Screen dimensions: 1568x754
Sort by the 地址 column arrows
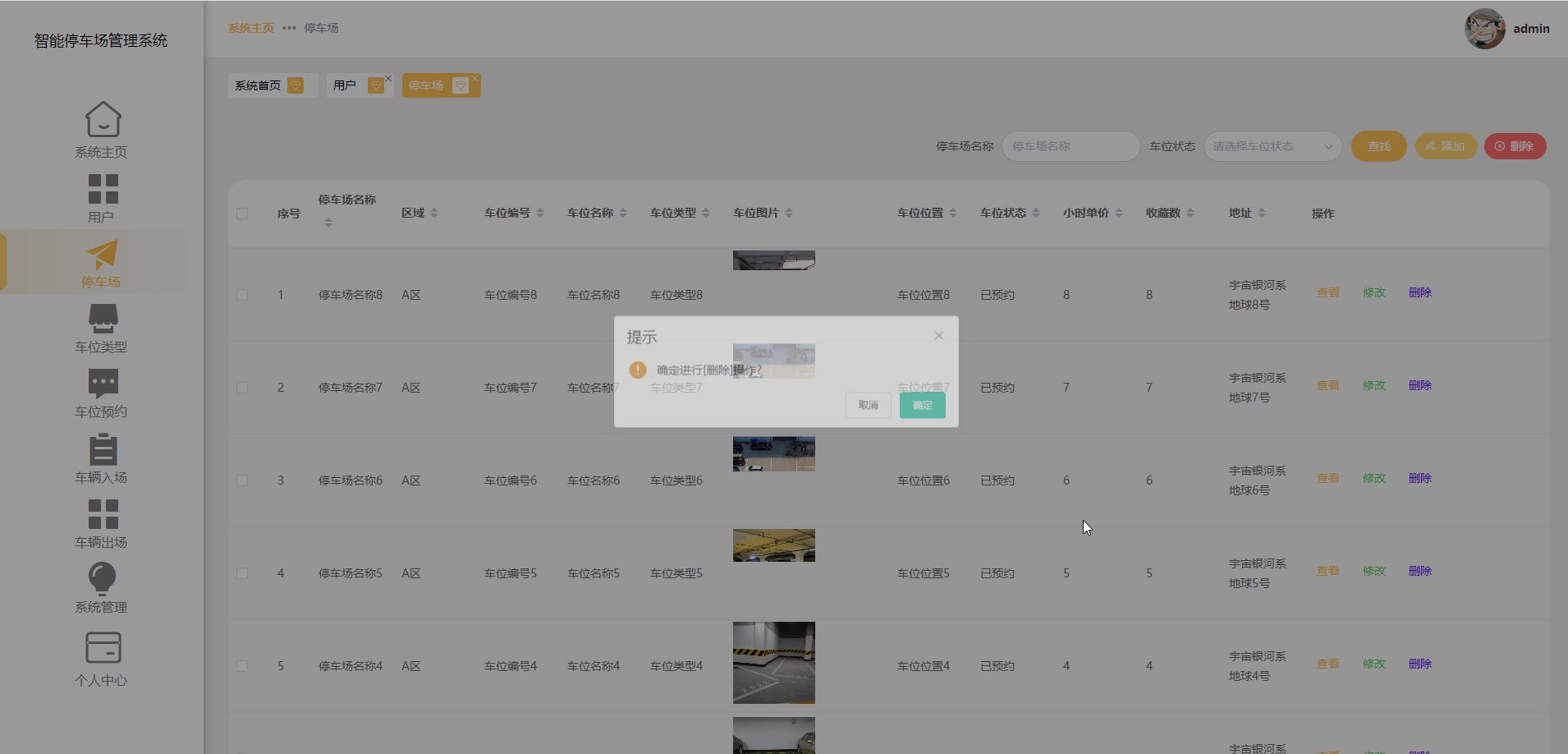(x=1262, y=213)
